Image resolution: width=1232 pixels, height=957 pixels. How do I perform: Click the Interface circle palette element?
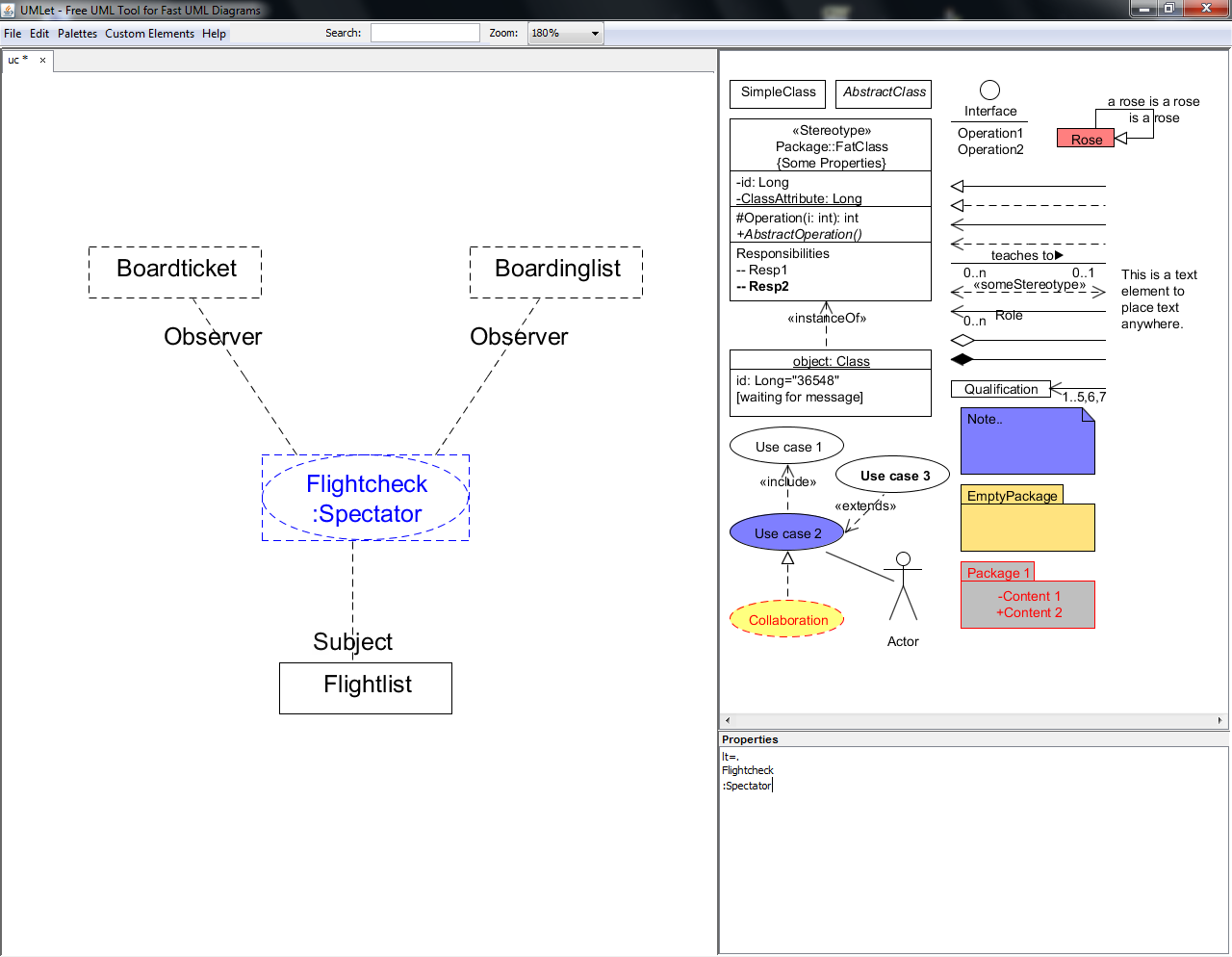pos(989,91)
